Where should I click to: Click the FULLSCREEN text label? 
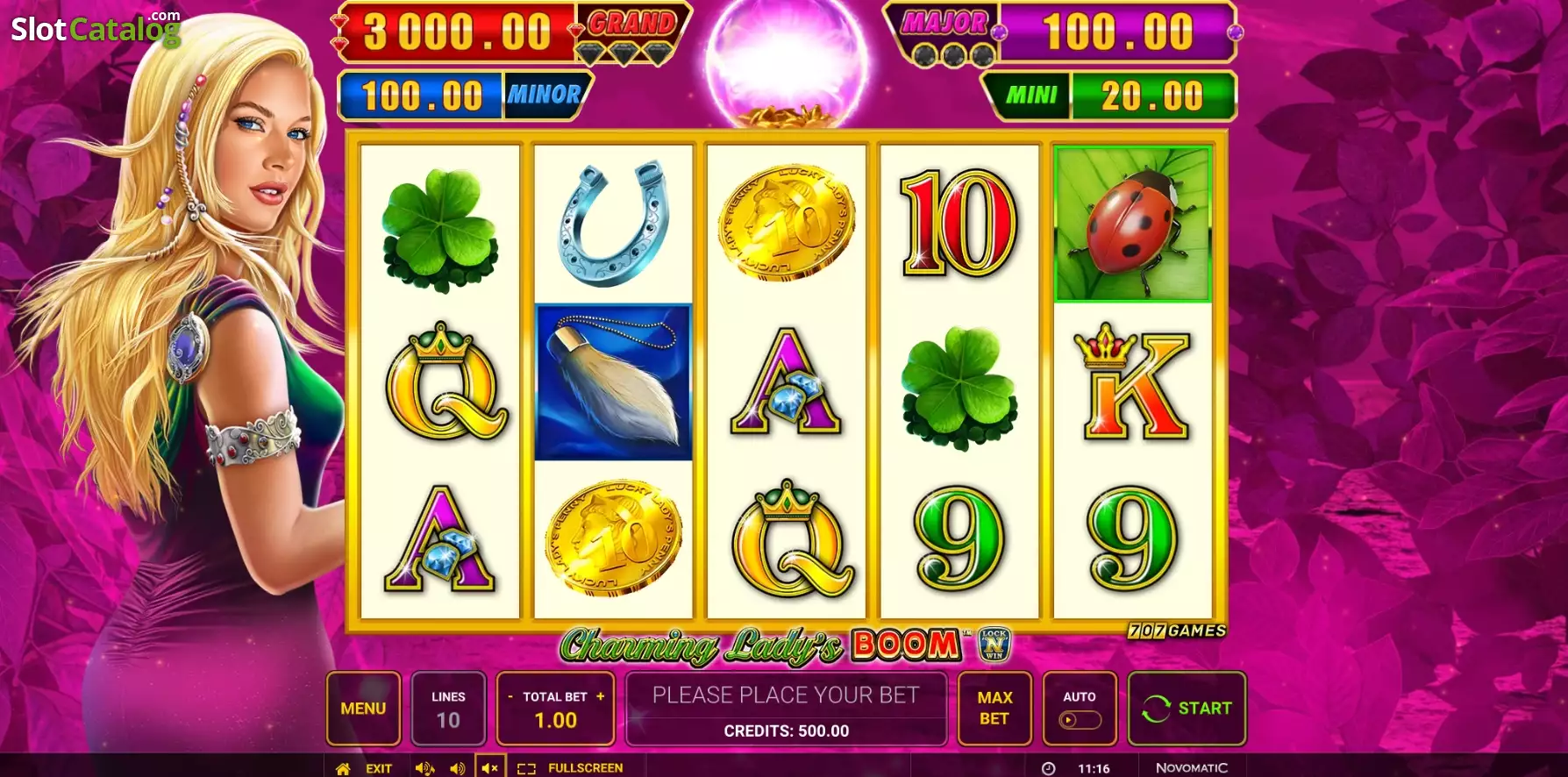tap(586, 768)
